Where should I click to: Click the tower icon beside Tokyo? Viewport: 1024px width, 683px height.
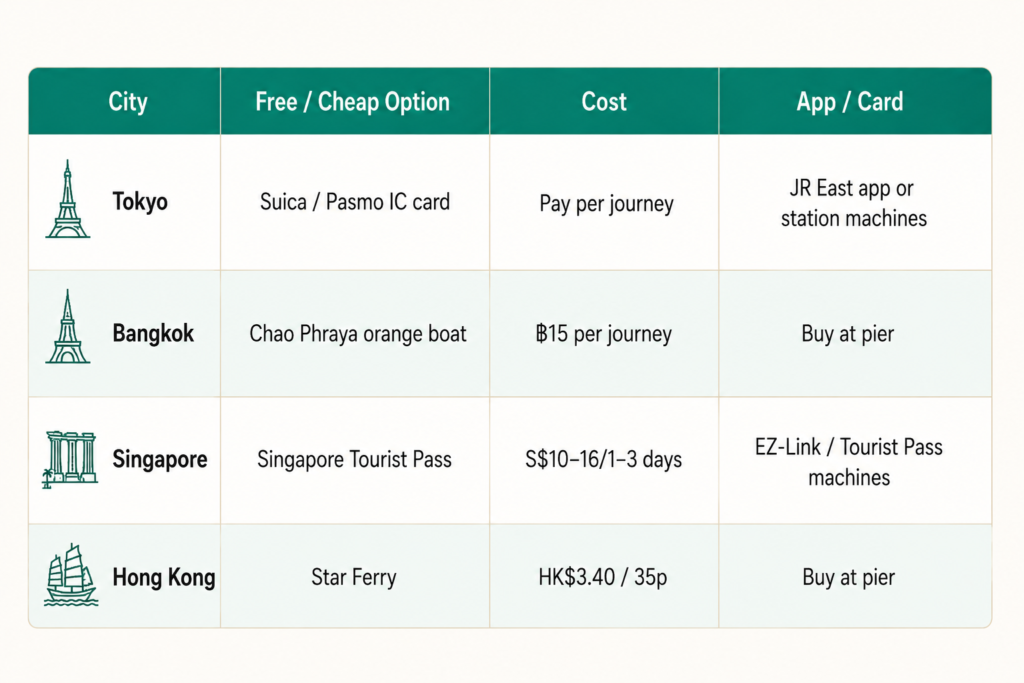67,199
